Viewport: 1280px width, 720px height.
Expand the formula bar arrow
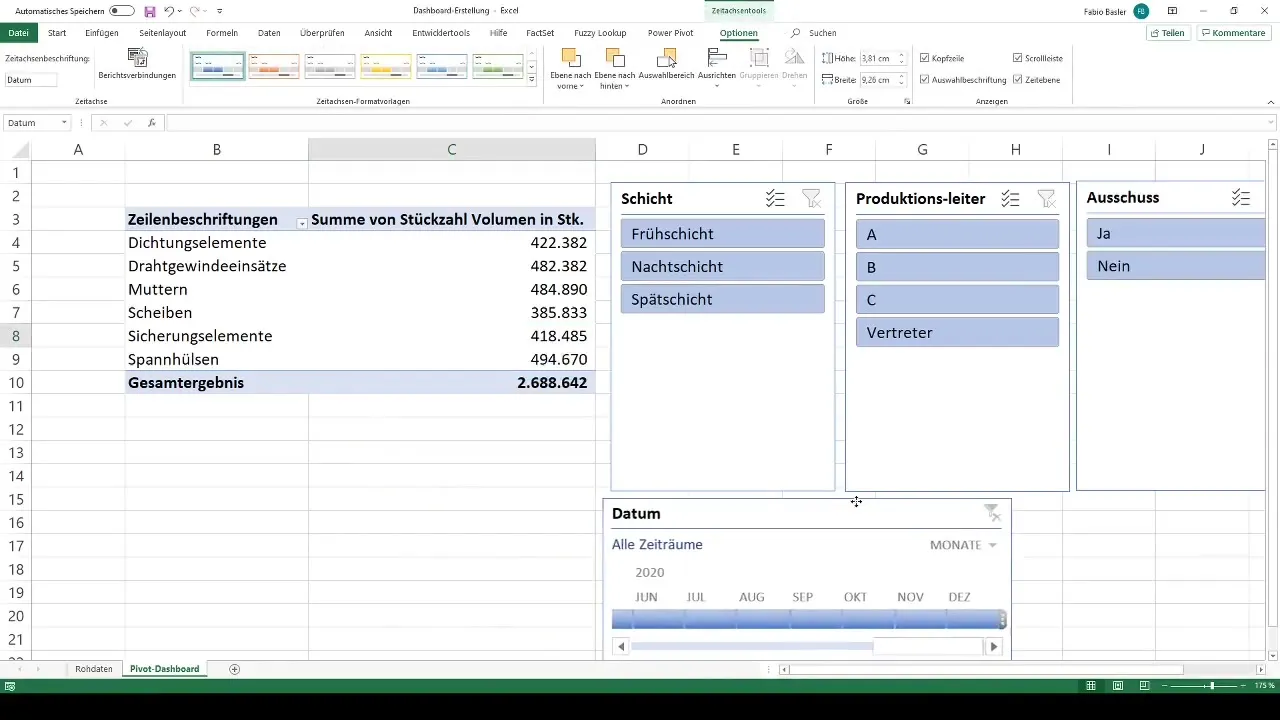[x=1271, y=123]
